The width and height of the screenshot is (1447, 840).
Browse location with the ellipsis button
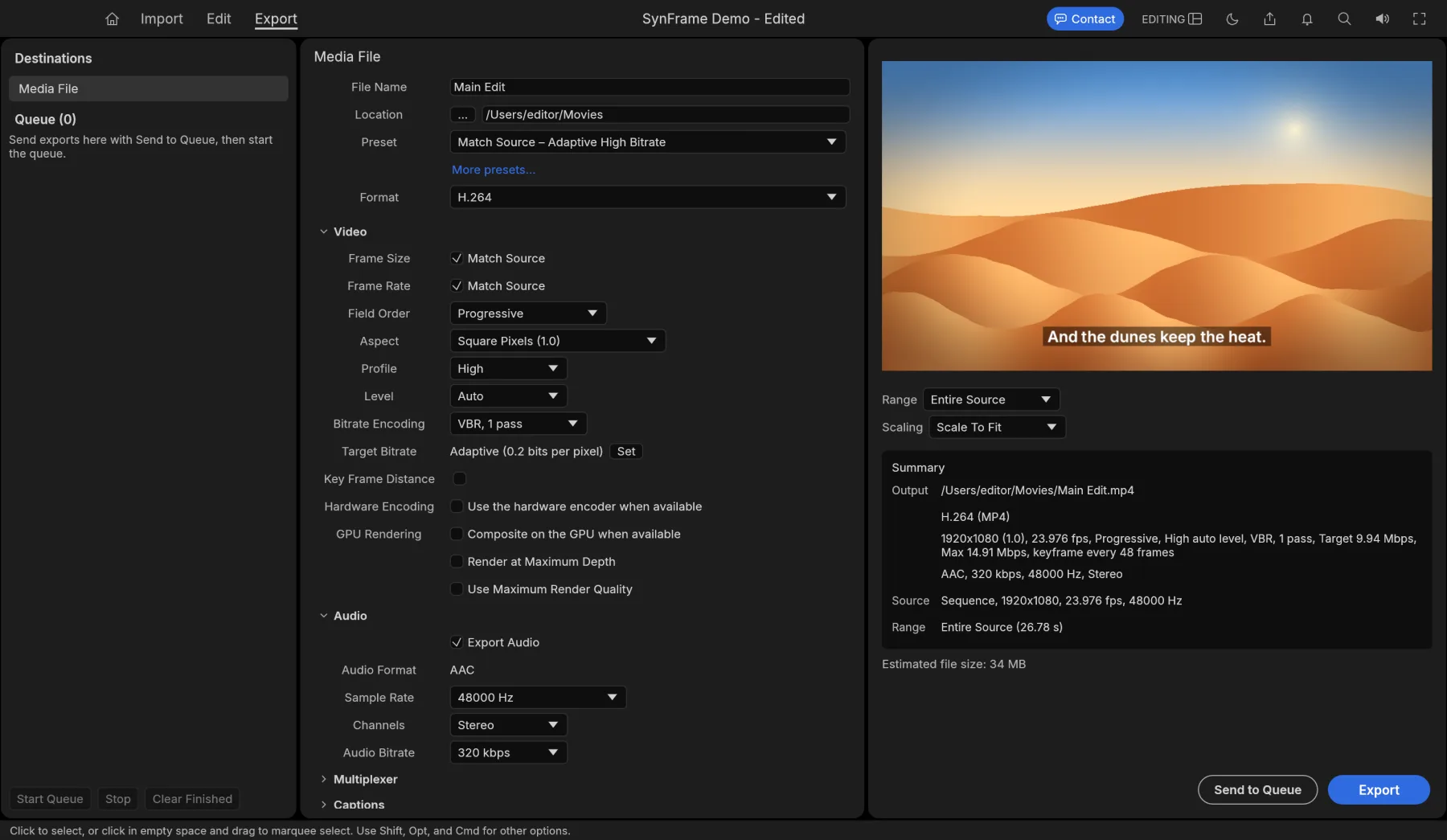coord(462,115)
